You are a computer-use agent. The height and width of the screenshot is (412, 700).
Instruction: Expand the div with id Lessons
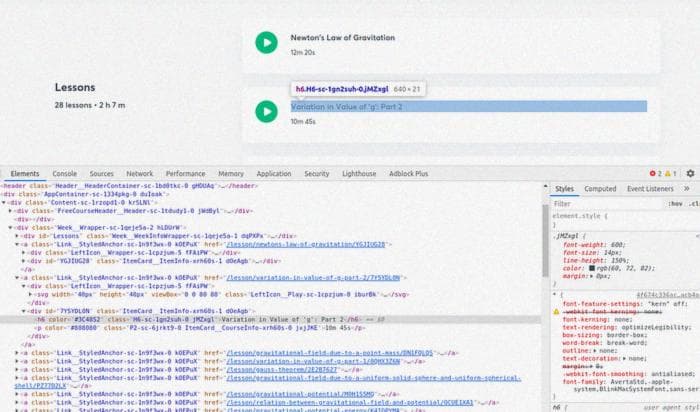coord(17,236)
